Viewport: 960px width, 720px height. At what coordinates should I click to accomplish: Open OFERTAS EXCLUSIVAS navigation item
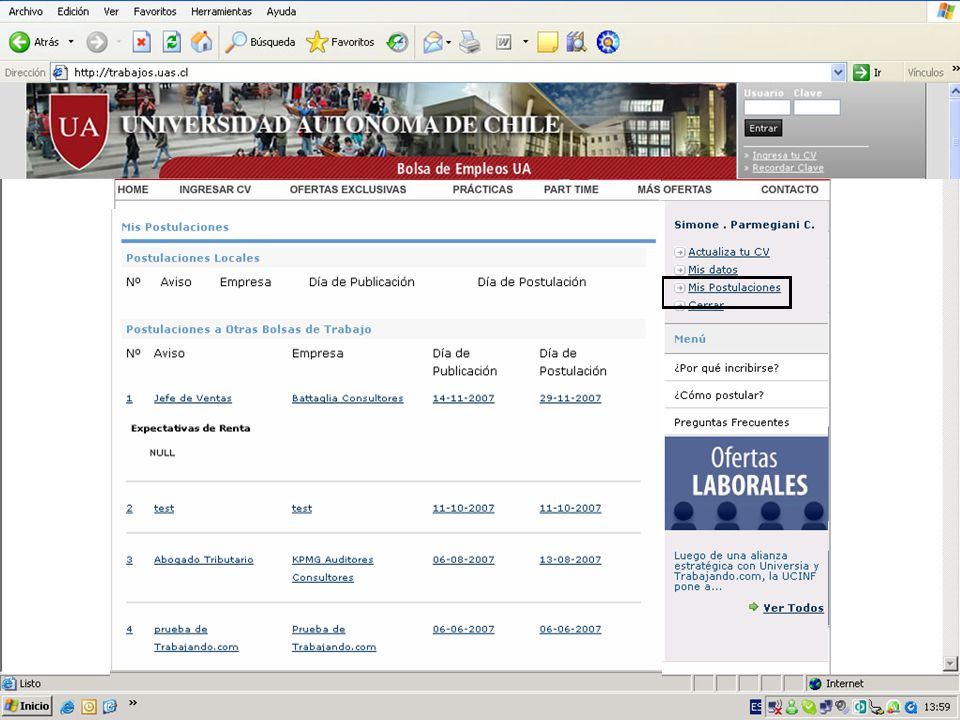(348, 190)
